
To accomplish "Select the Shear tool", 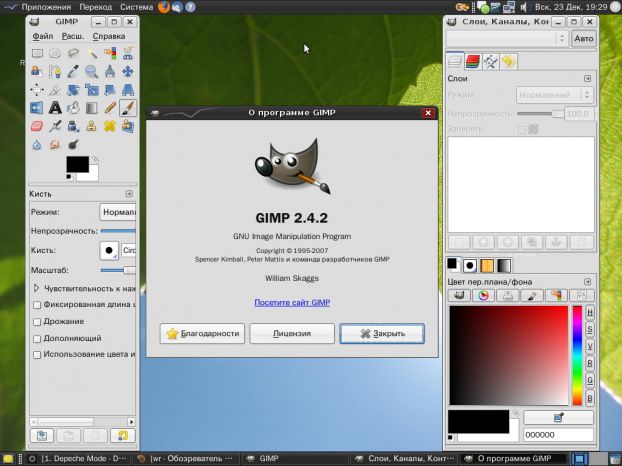I will [110, 90].
